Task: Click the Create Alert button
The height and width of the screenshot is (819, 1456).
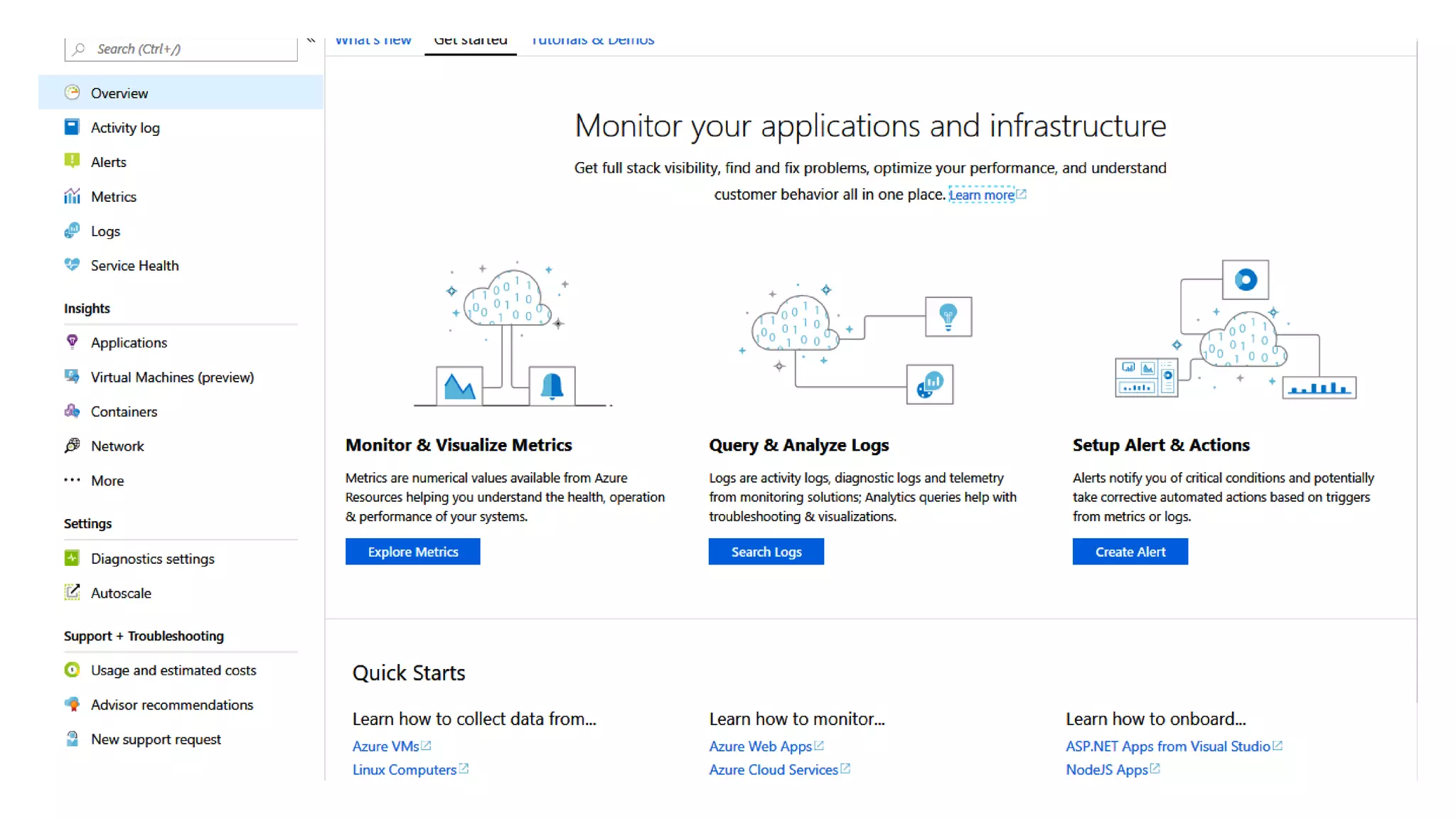Action: pyautogui.click(x=1130, y=552)
